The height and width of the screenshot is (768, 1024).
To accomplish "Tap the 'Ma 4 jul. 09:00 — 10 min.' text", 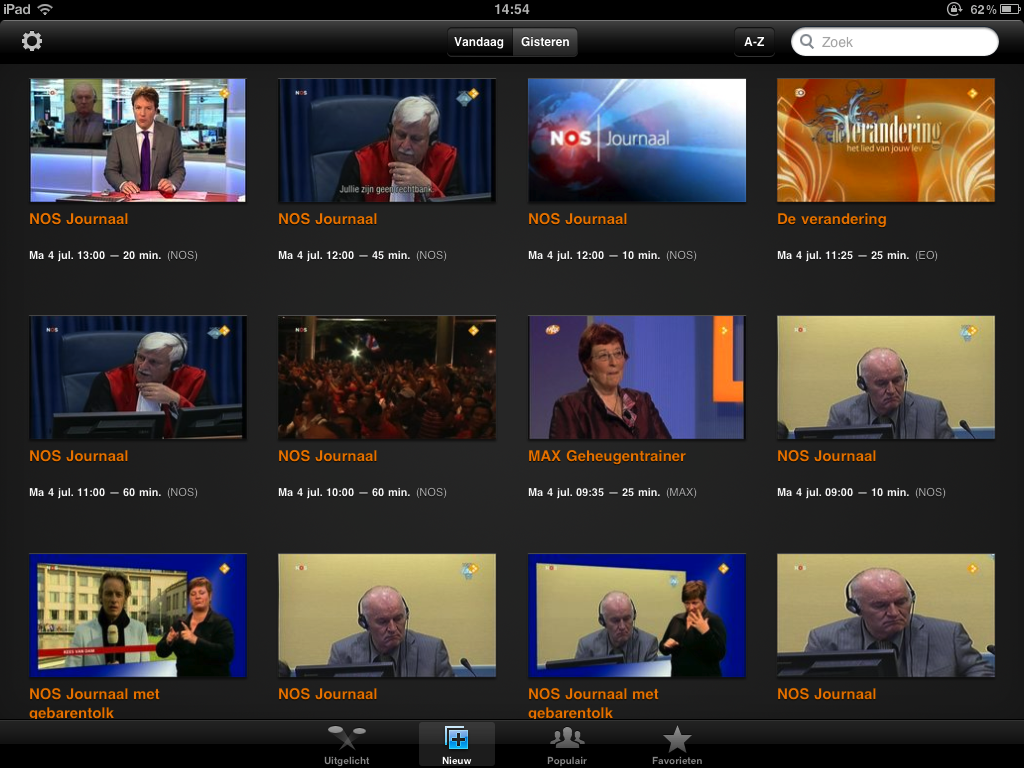I will [843, 492].
